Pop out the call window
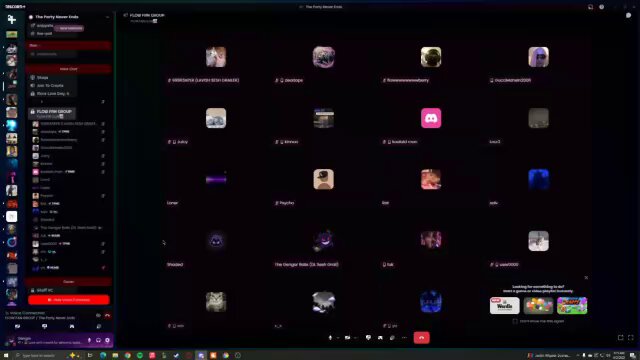The image size is (640, 360). (620, 338)
